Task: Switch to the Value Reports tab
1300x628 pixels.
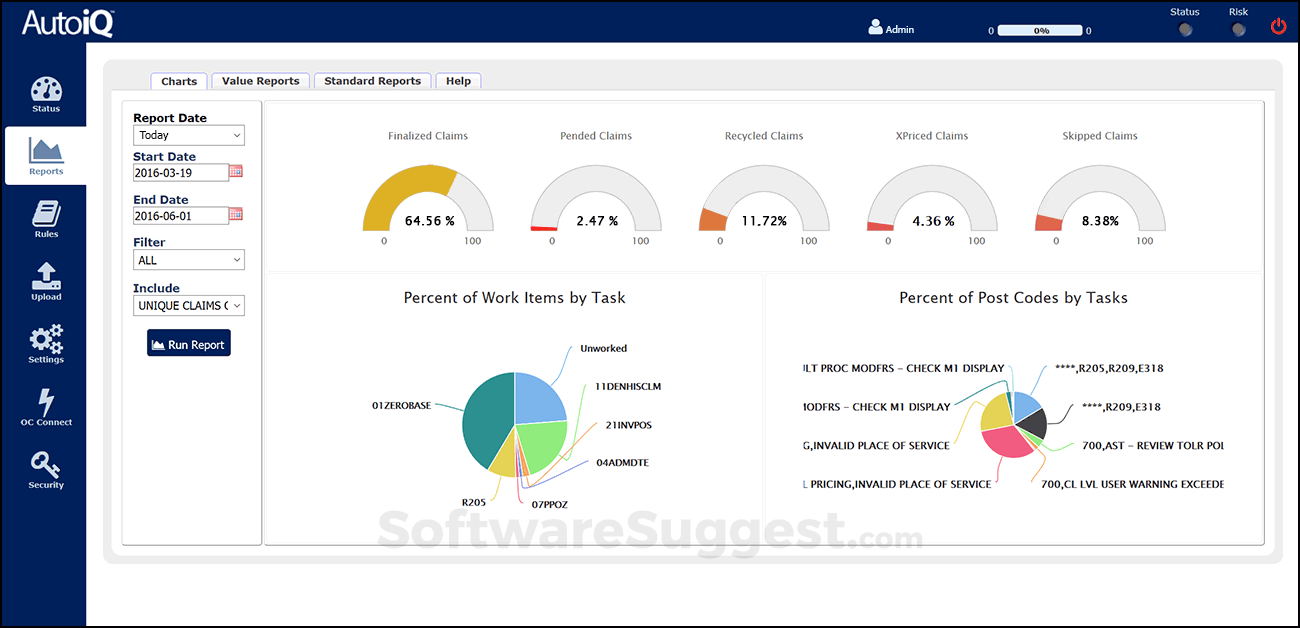Action: [260, 80]
